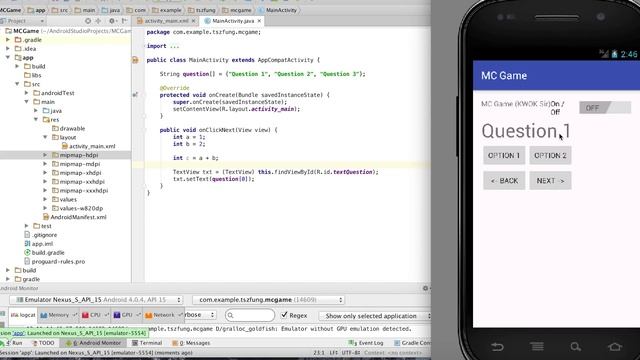Click the tszfung breadcrumb in navigation bar
640x360 pixels.
(x=202, y=10)
